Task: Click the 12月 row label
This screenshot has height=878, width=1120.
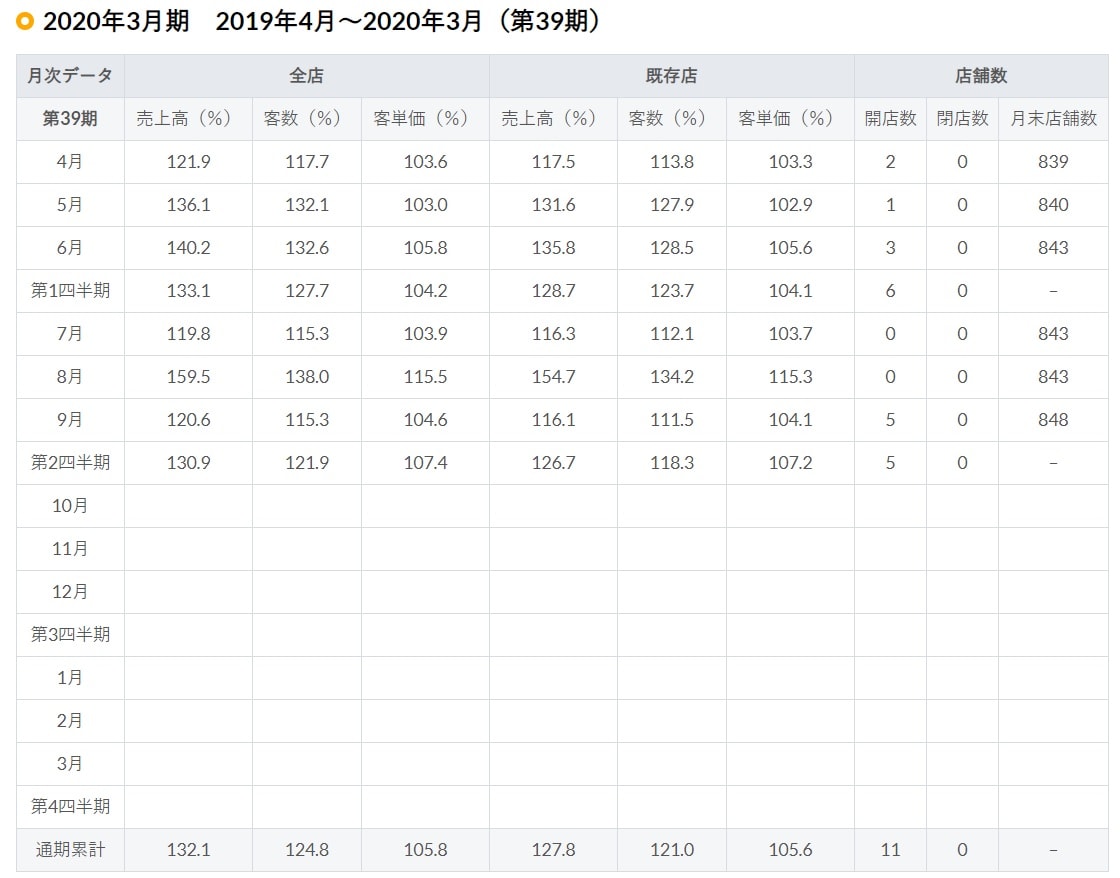Action: 70,592
